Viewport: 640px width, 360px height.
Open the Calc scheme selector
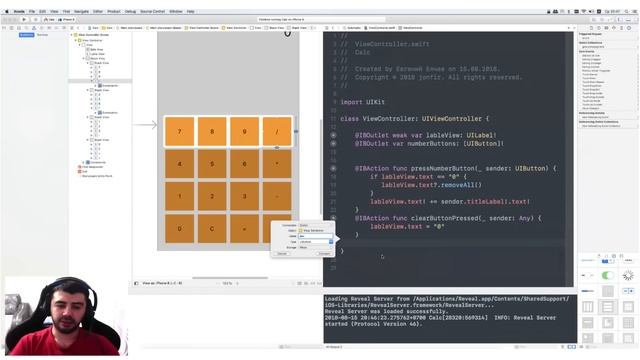click(49, 19)
